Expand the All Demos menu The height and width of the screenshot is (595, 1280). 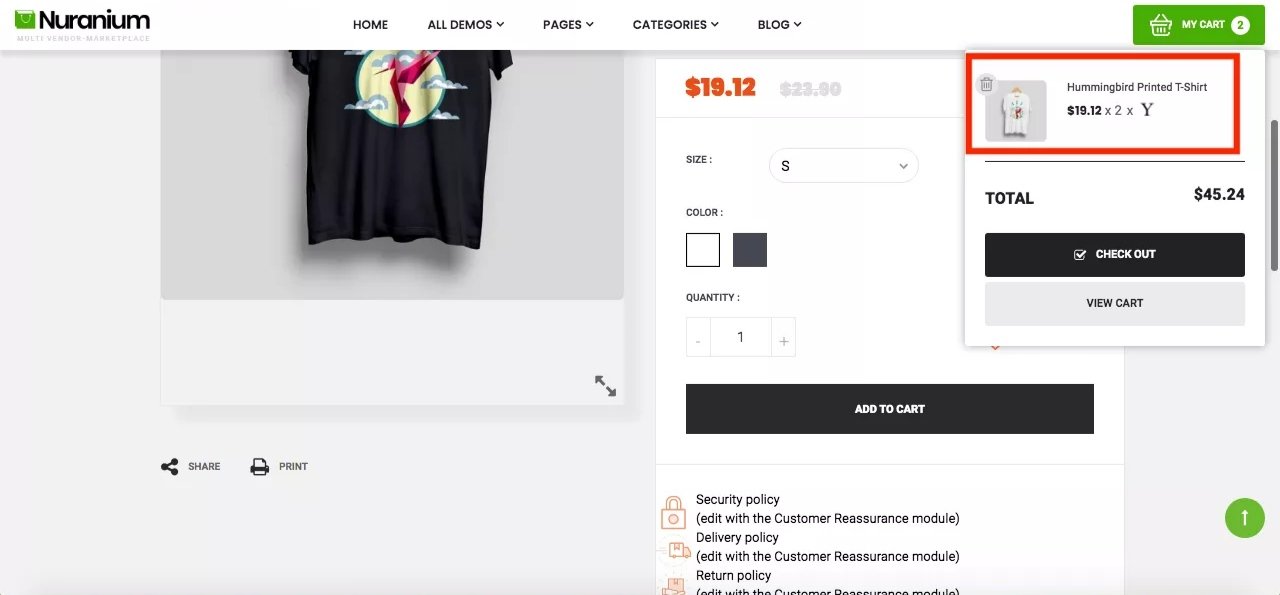point(465,25)
